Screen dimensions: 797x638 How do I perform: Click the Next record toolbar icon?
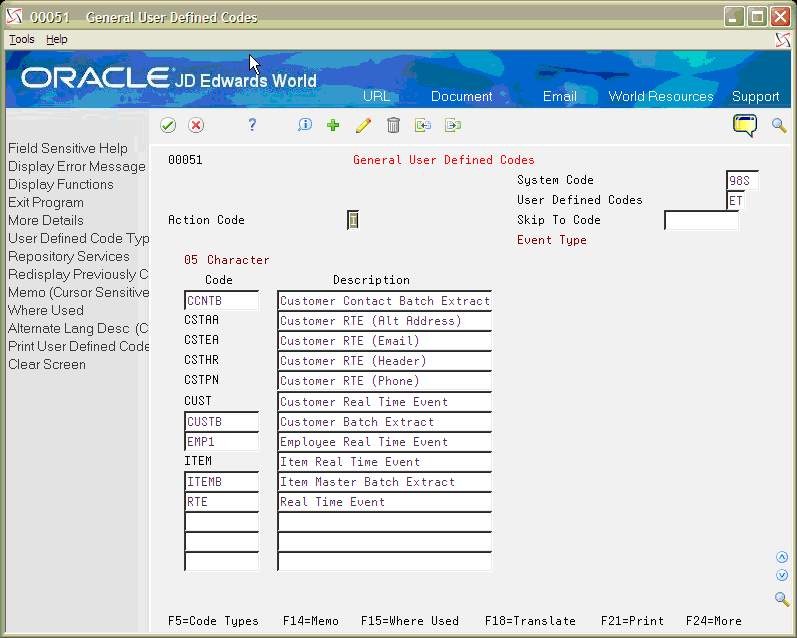click(453, 125)
